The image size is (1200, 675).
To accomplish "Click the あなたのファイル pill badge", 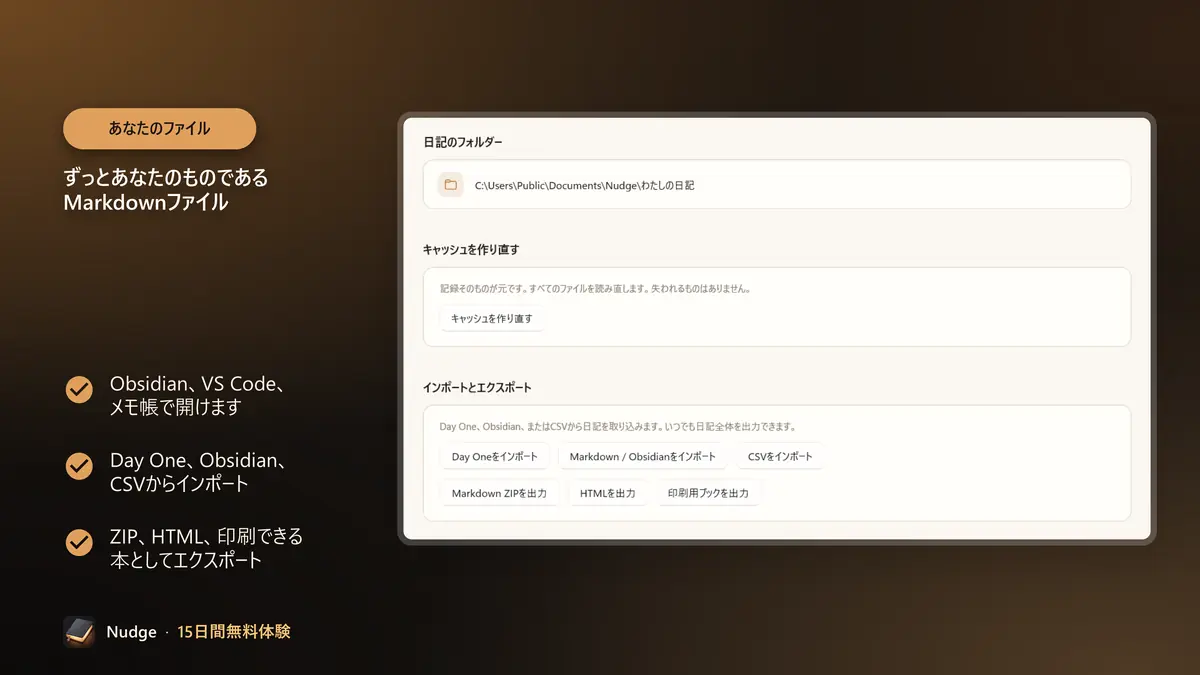I will point(160,129).
